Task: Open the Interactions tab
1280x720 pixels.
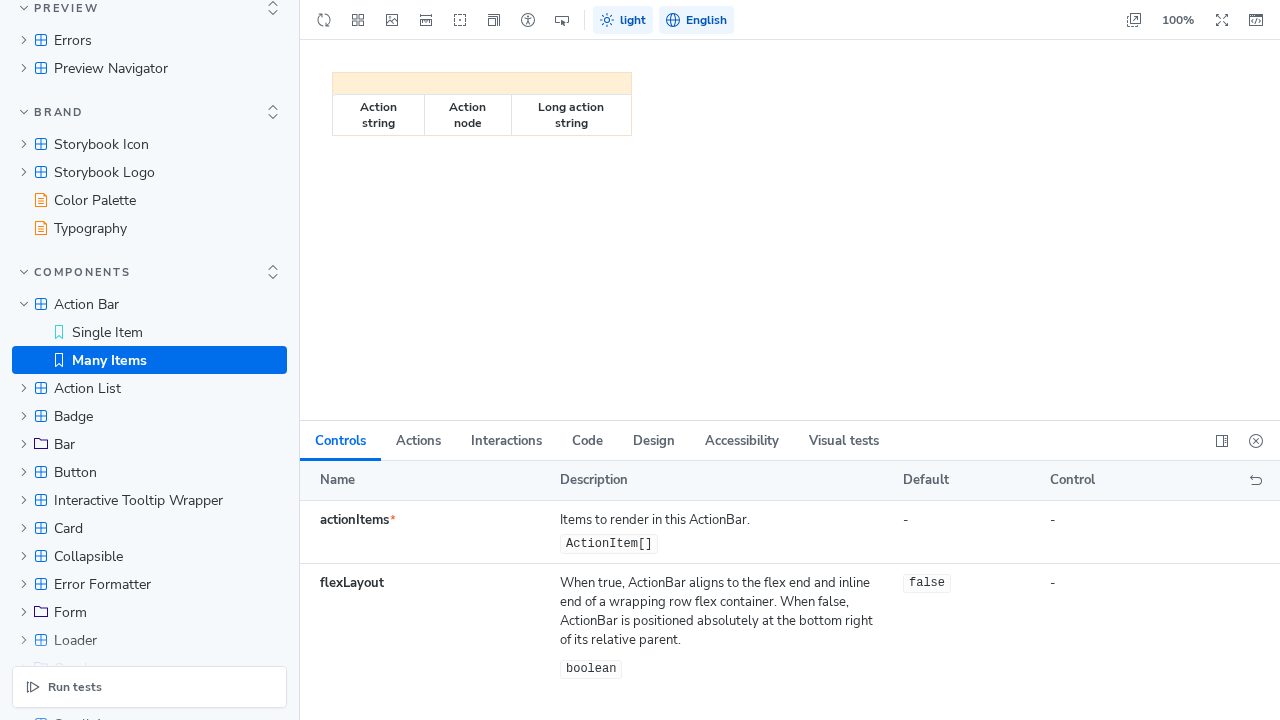Action: point(506,441)
